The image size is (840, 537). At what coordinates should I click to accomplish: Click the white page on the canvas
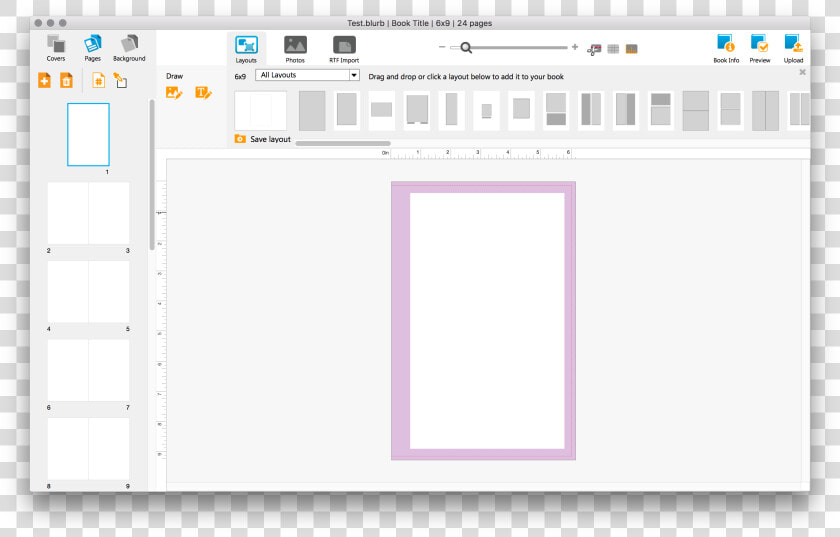487,321
